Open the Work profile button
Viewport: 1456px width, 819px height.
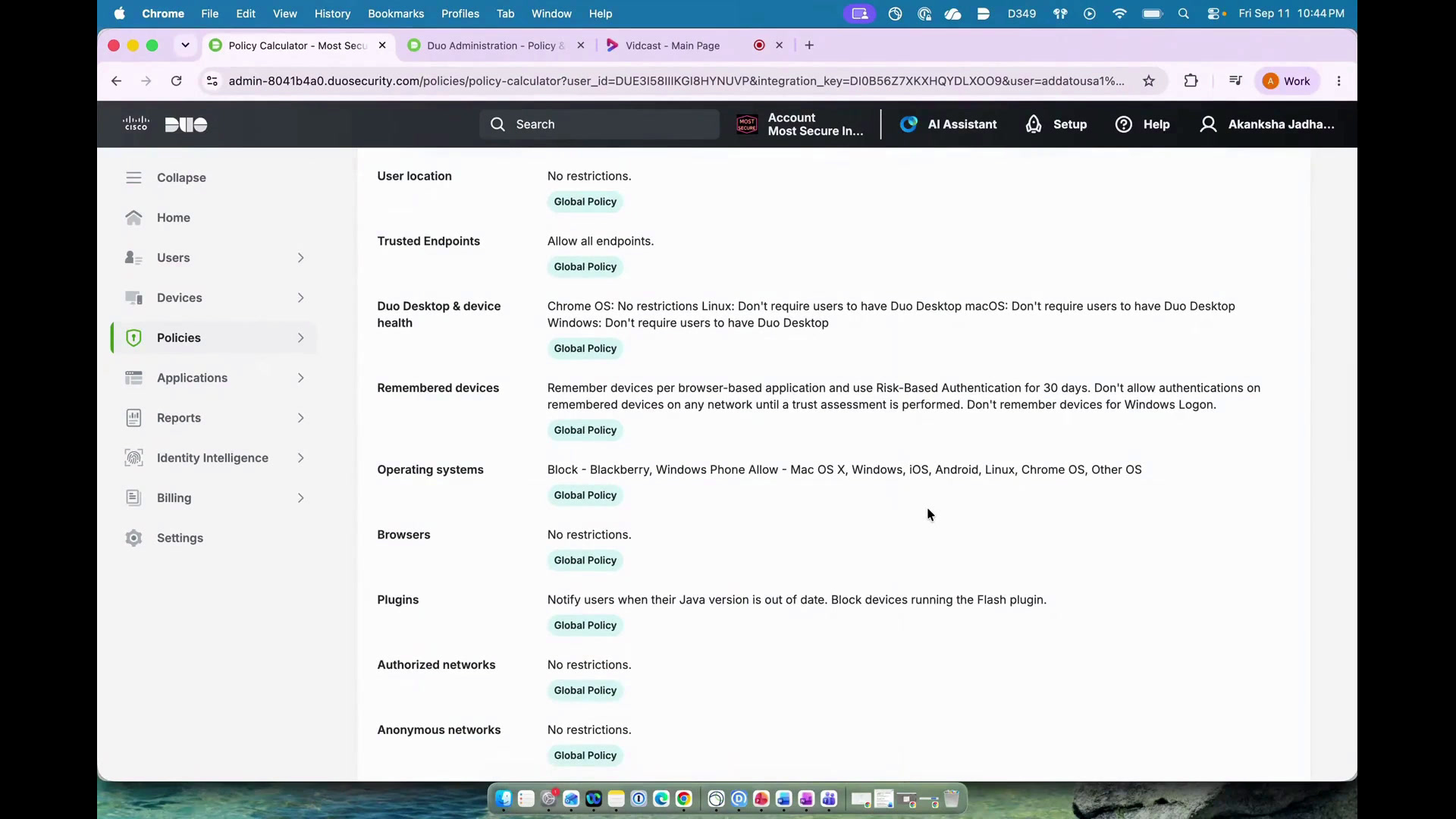tap(1287, 81)
